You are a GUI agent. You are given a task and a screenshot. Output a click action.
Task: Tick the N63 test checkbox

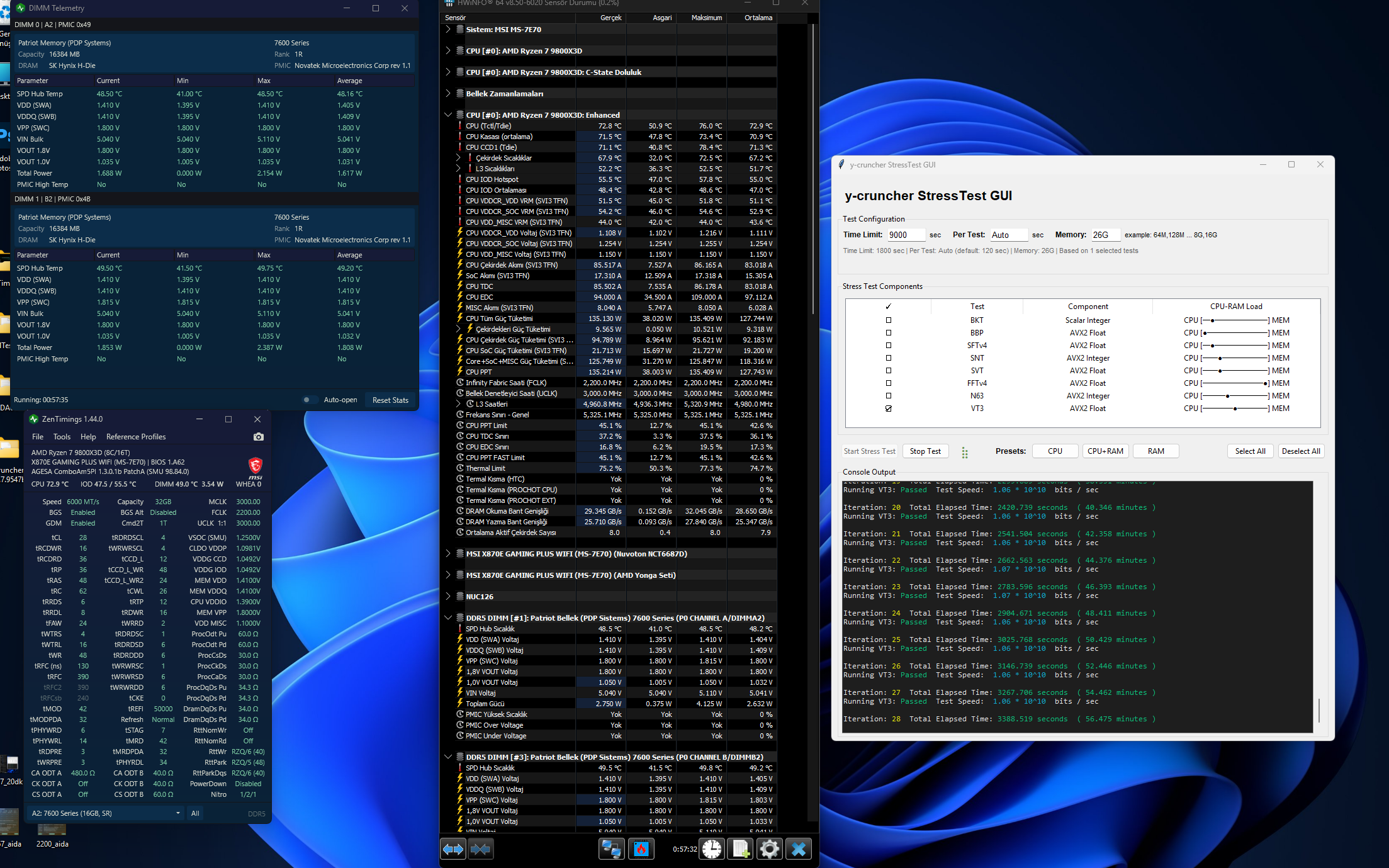pos(889,396)
